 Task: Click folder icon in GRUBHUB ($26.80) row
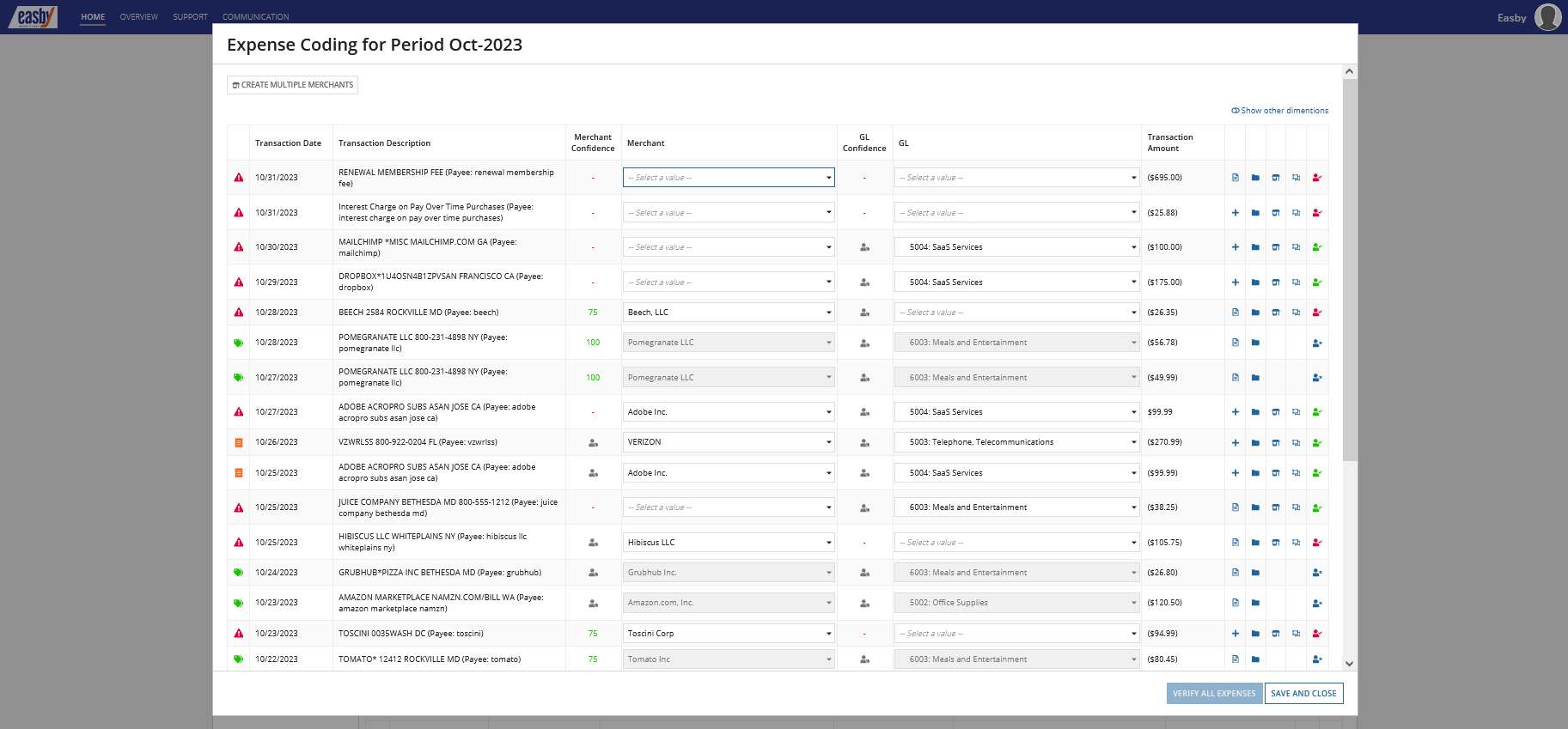tap(1255, 573)
